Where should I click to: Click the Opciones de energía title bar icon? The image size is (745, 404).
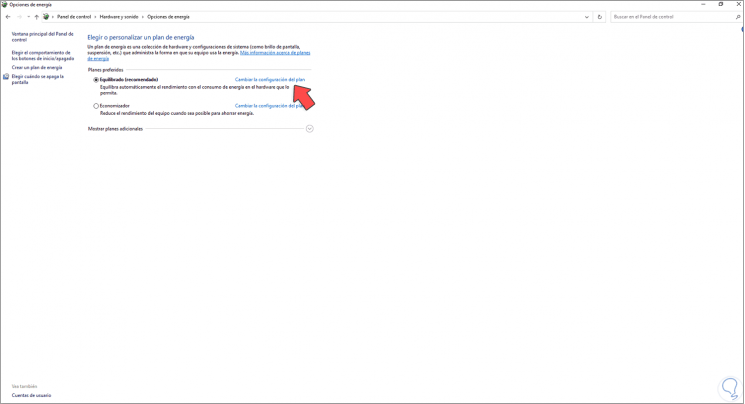4,4
